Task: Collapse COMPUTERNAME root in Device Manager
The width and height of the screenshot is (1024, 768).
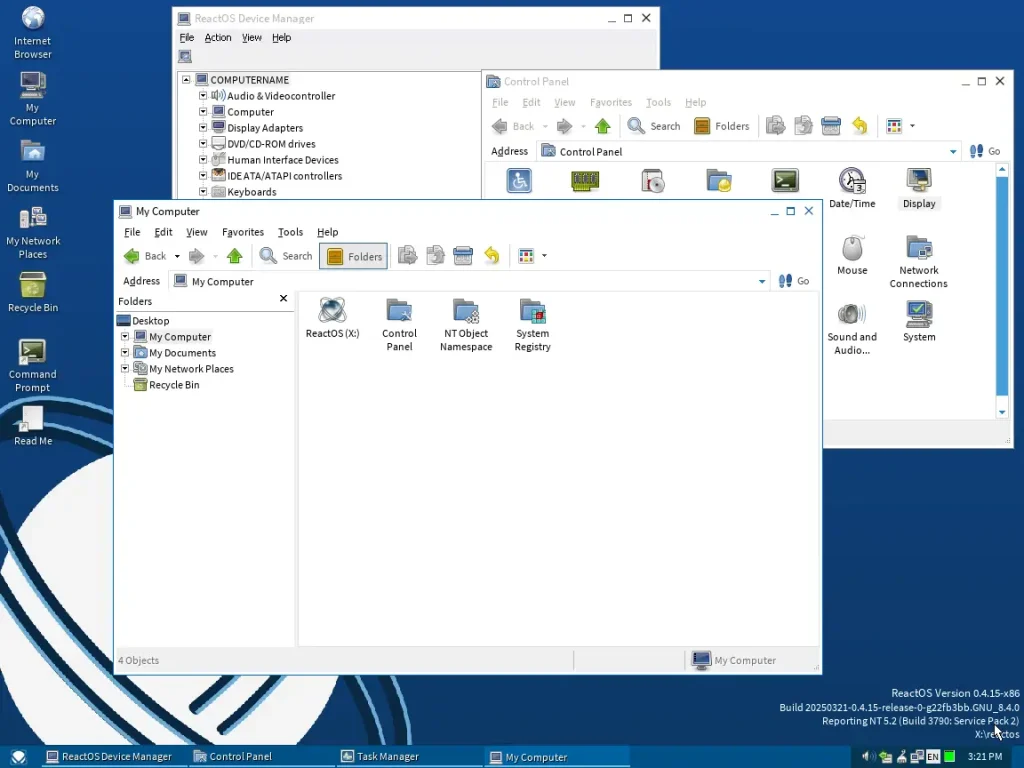Action: [186, 80]
